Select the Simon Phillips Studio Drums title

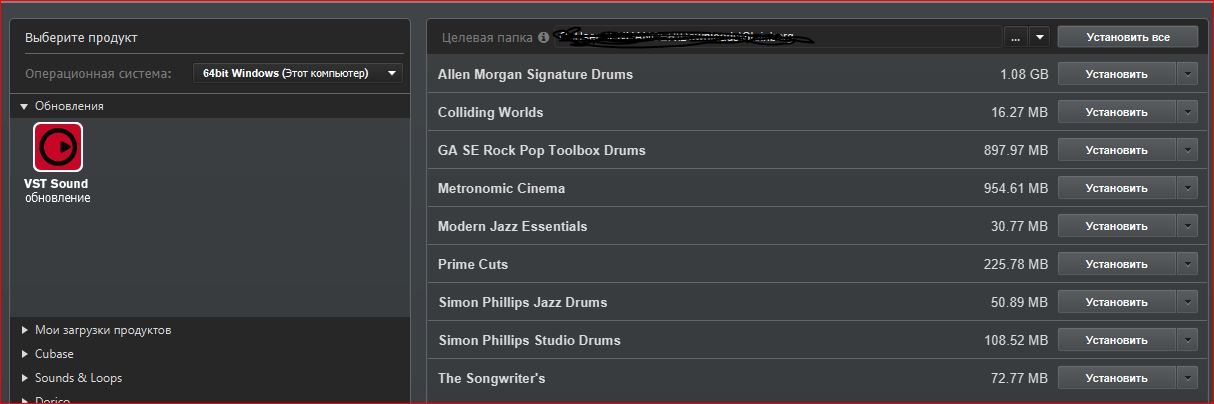(x=529, y=340)
